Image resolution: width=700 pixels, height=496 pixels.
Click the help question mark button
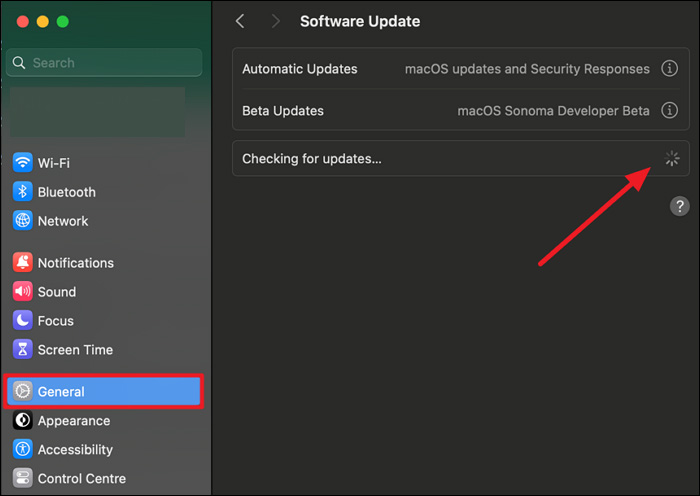[x=679, y=206]
